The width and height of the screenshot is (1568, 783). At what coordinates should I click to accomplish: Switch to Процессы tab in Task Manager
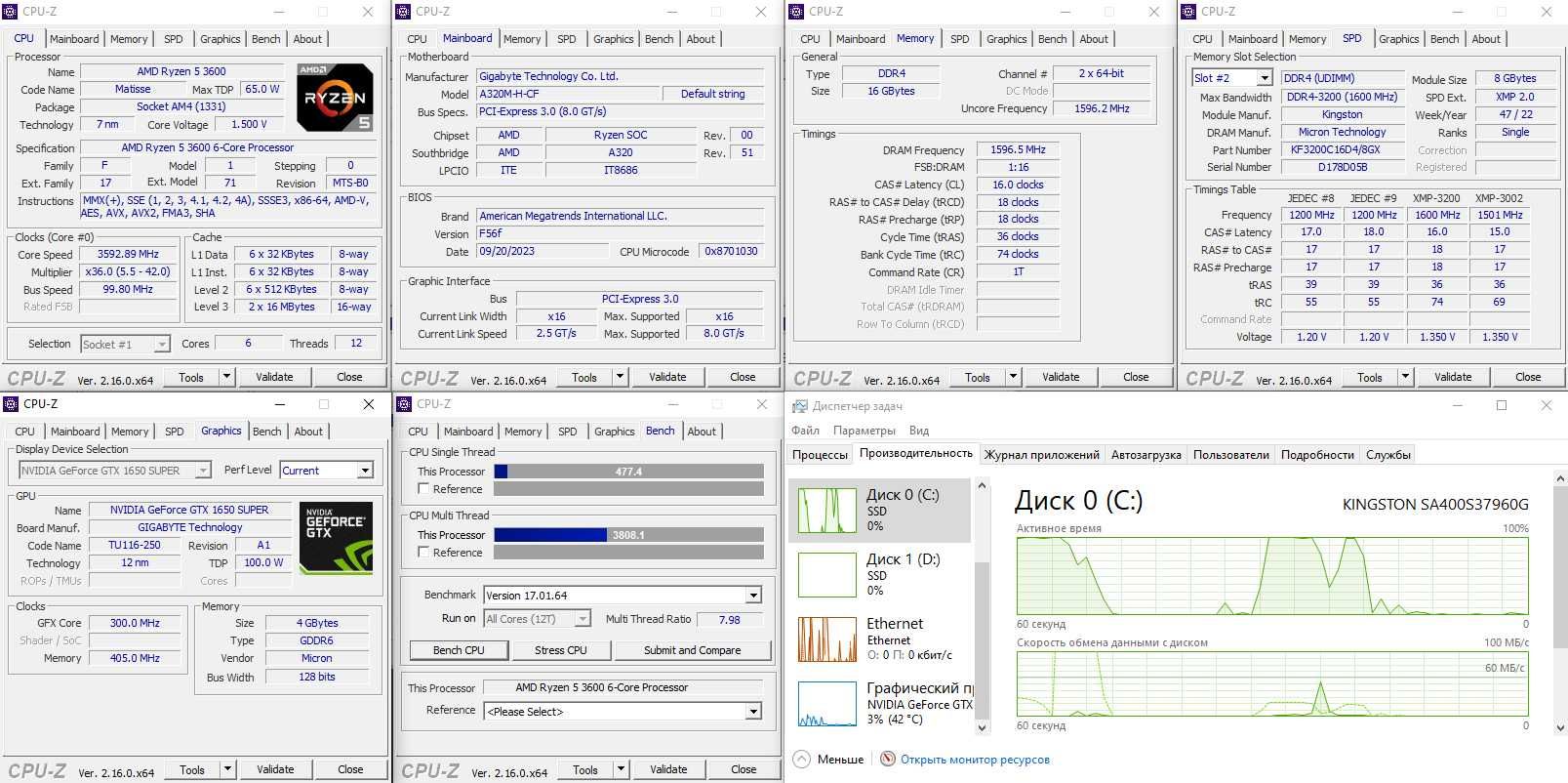[820, 454]
